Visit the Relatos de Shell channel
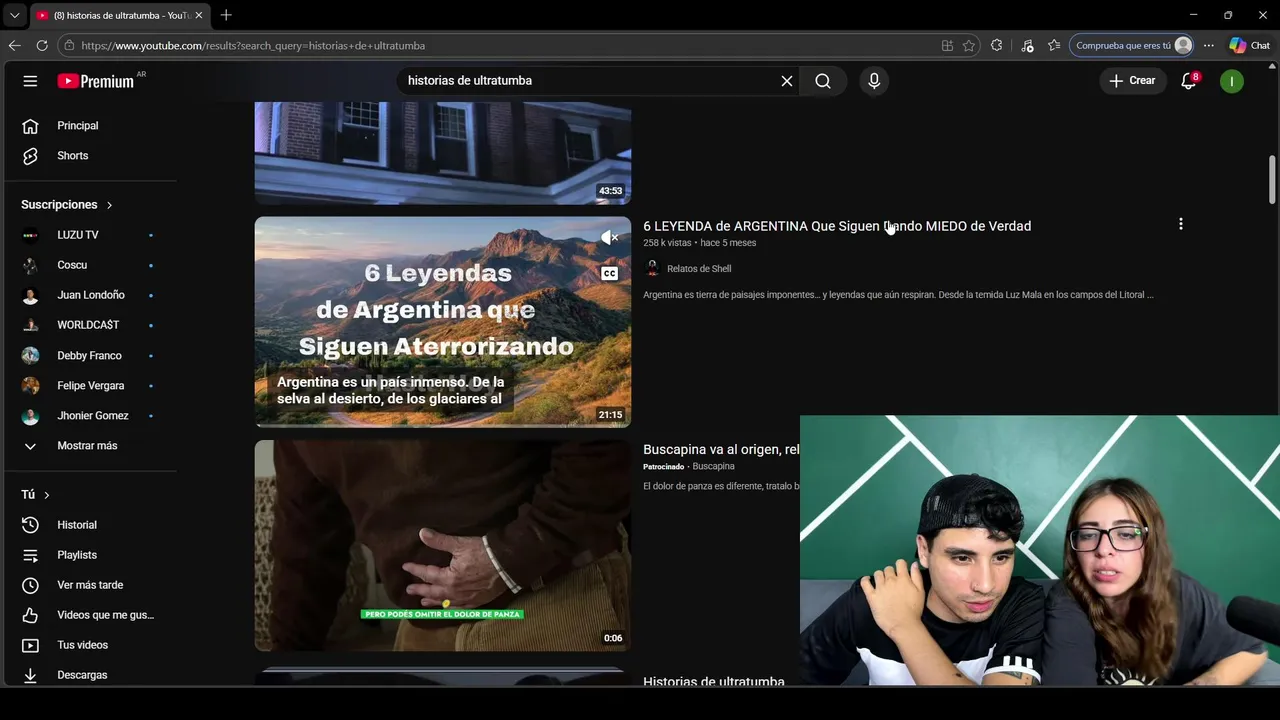Viewport: 1280px width, 720px height. (x=699, y=269)
